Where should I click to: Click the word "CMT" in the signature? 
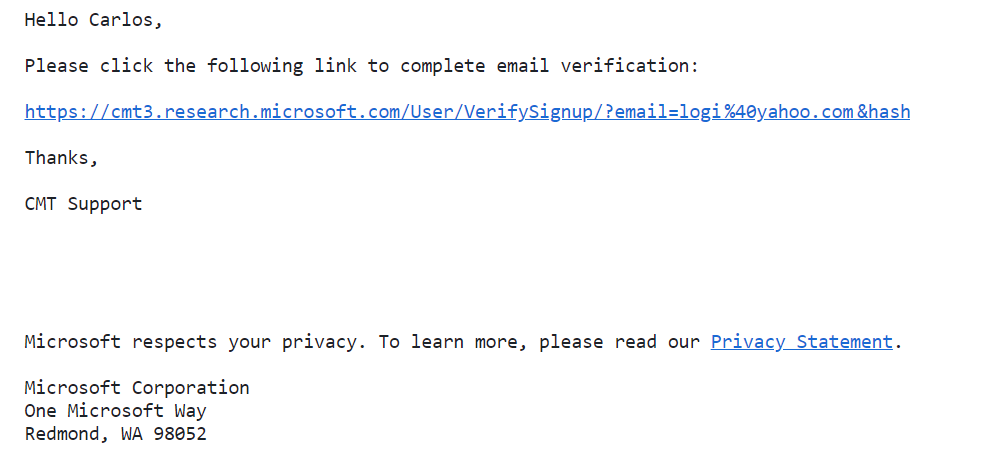pos(40,204)
